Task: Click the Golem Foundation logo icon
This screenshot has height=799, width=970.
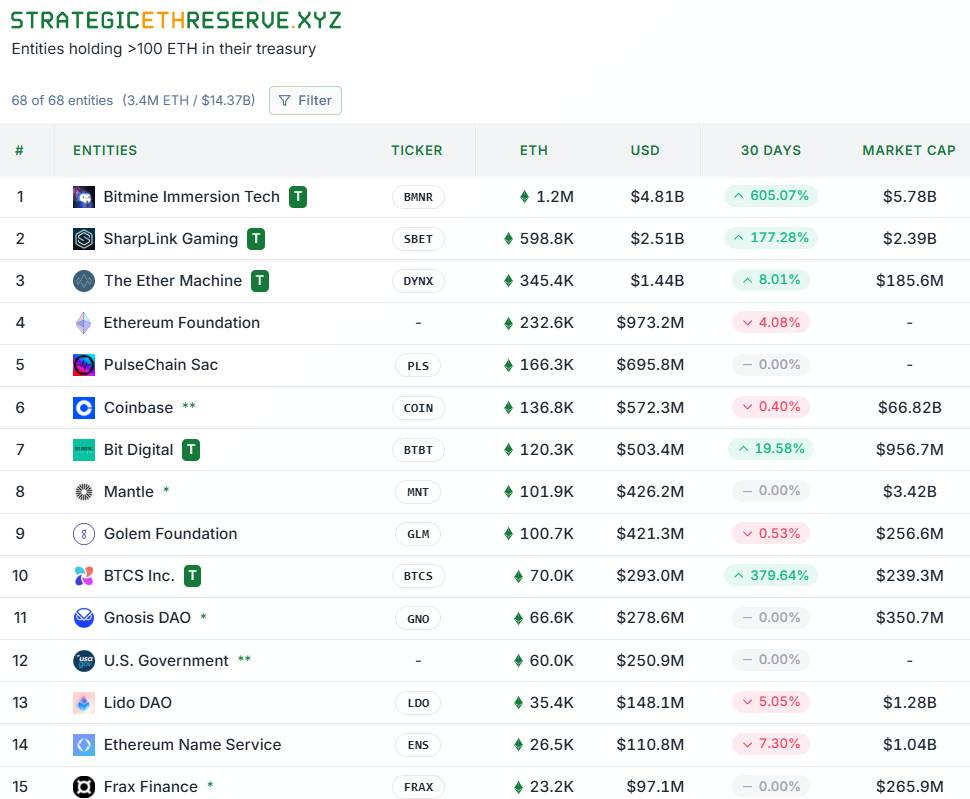Action: 84,534
